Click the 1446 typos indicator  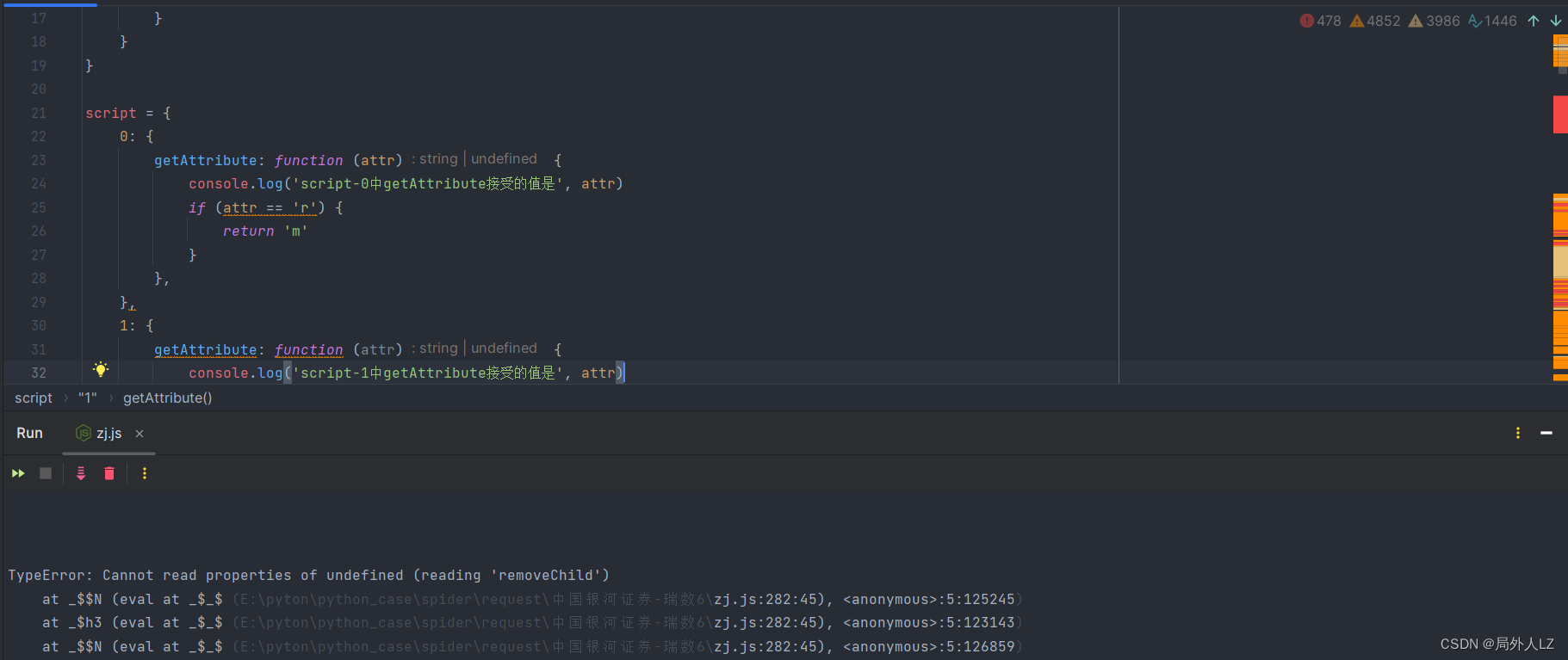1492,21
